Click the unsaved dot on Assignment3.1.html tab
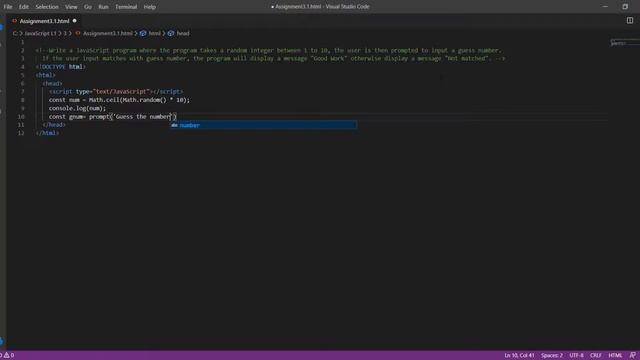This screenshot has width=640, height=360. [x=74, y=21]
